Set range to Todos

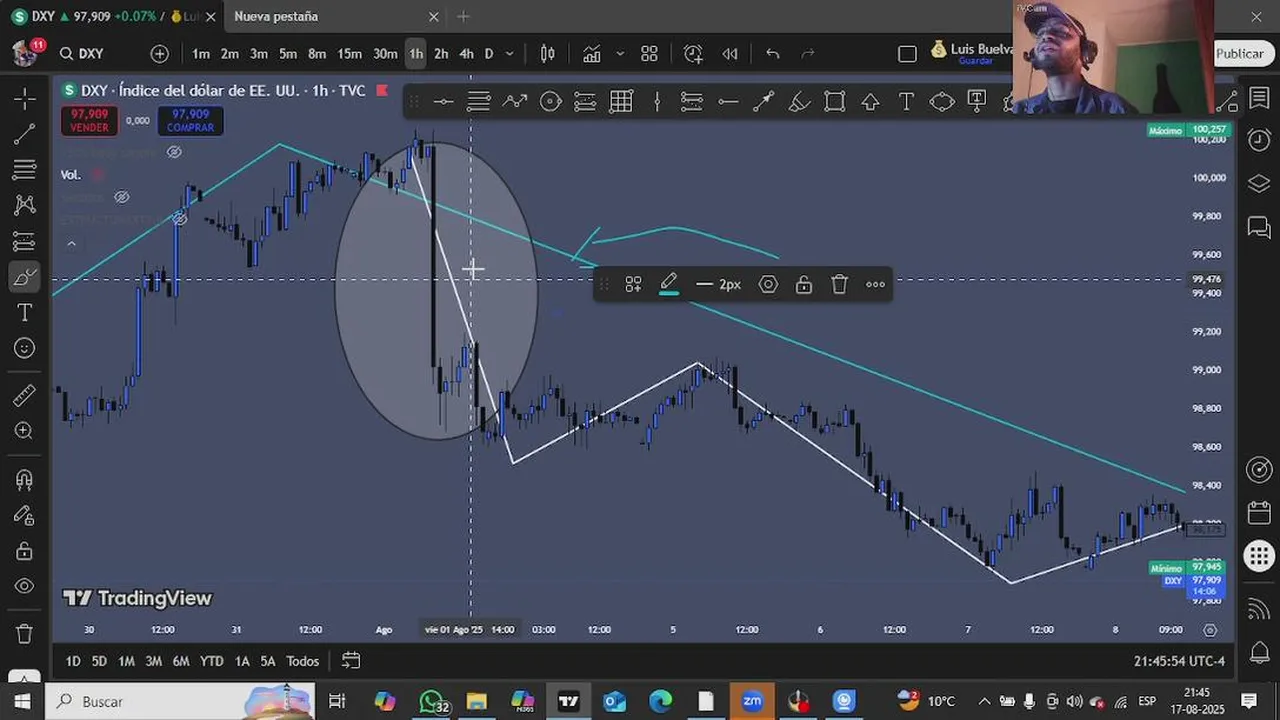303,661
